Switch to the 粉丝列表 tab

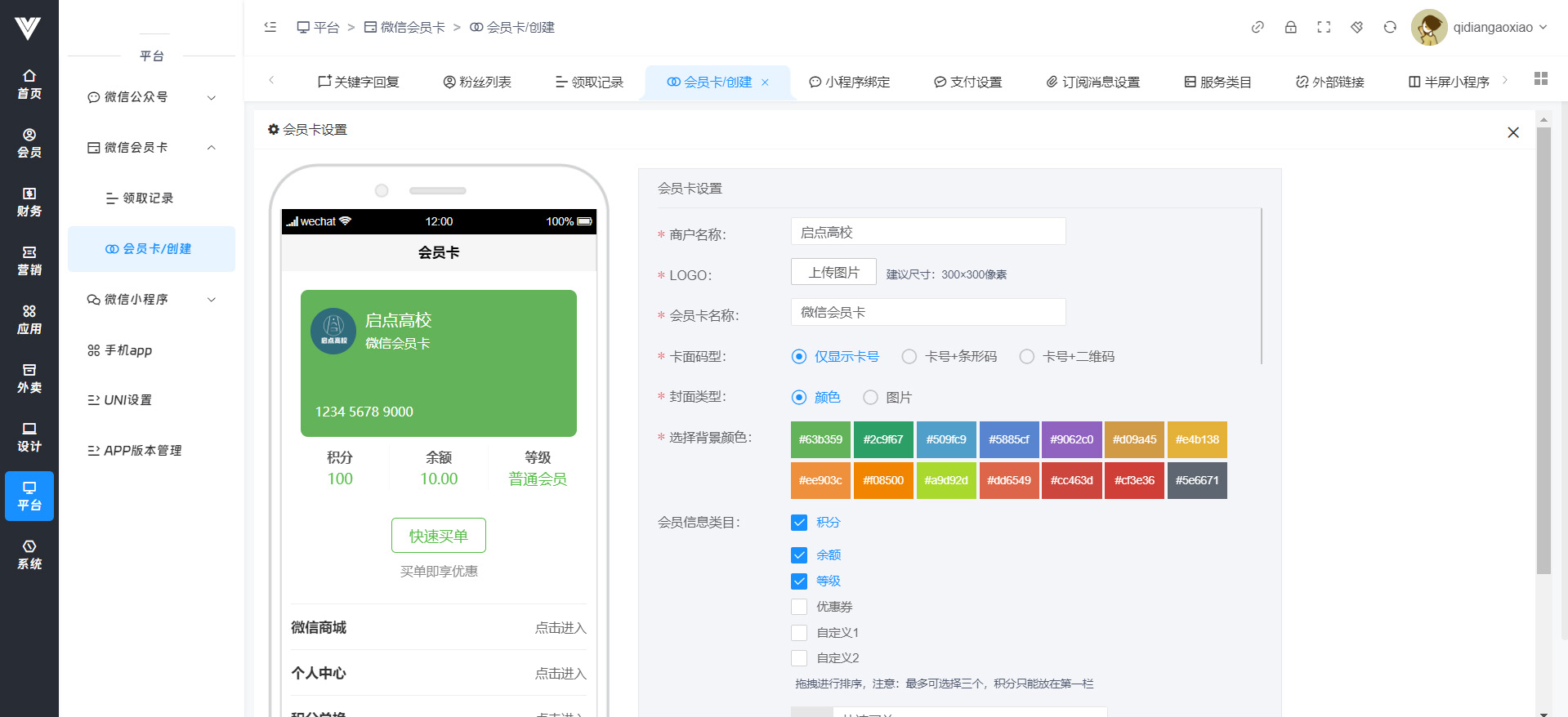pyautogui.click(x=477, y=82)
